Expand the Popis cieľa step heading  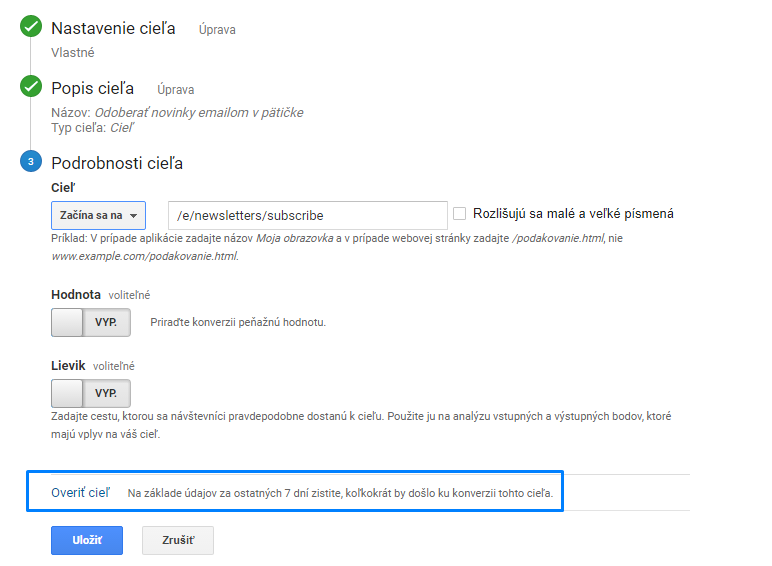(93, 89)
